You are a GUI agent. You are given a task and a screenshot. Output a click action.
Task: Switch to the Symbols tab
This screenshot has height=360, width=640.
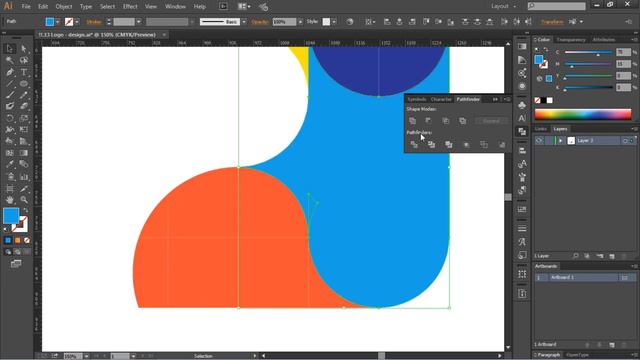417,99
